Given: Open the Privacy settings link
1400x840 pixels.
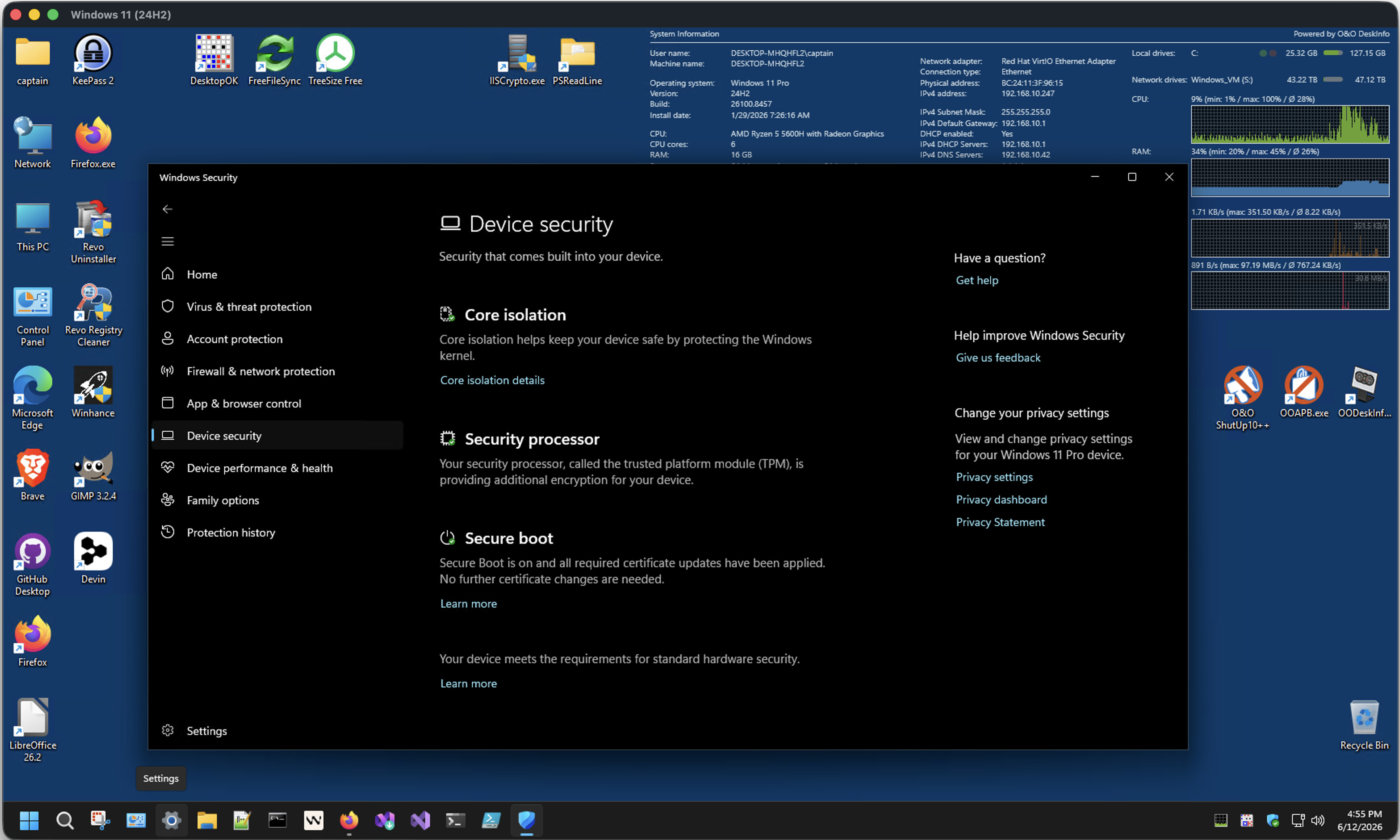Looking at the screenshot, I should tap(994, 477).
